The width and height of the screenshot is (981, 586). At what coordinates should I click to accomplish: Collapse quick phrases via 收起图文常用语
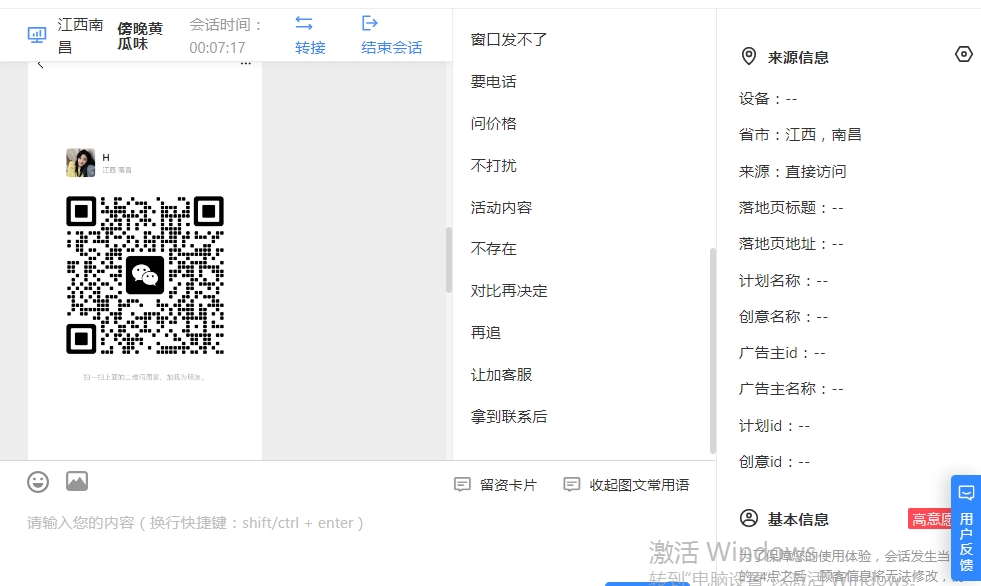tap(626, 485)
